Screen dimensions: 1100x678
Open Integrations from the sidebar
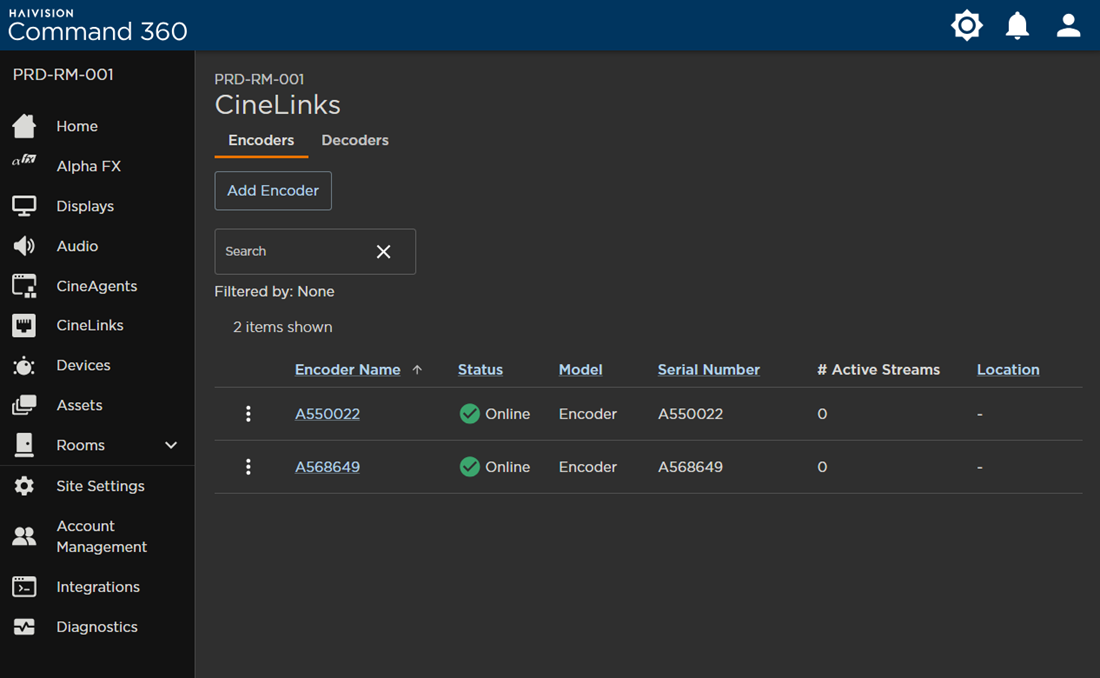click(x=98, y=587)
